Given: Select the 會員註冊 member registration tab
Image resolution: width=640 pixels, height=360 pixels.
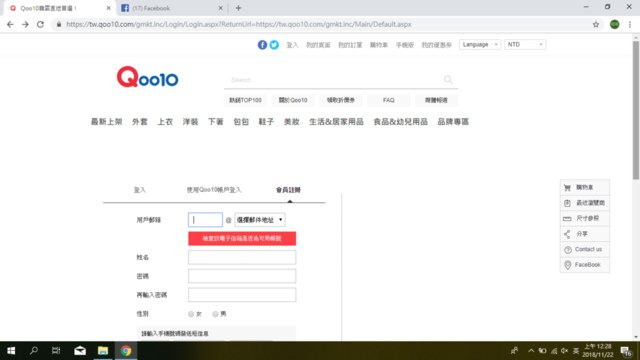Looking at the screenshot, I should [288, 190].
